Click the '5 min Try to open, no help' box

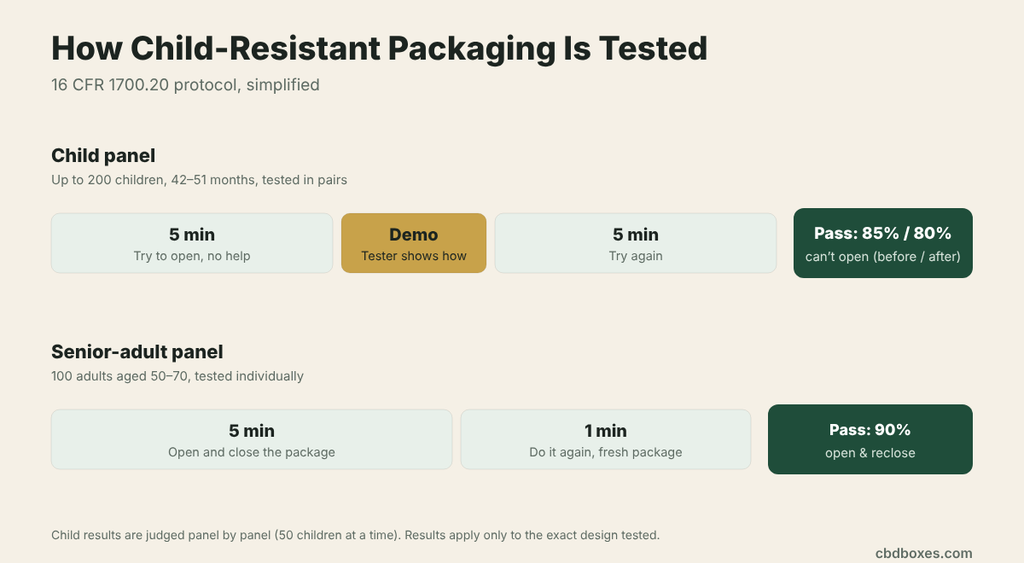[192, 243]
